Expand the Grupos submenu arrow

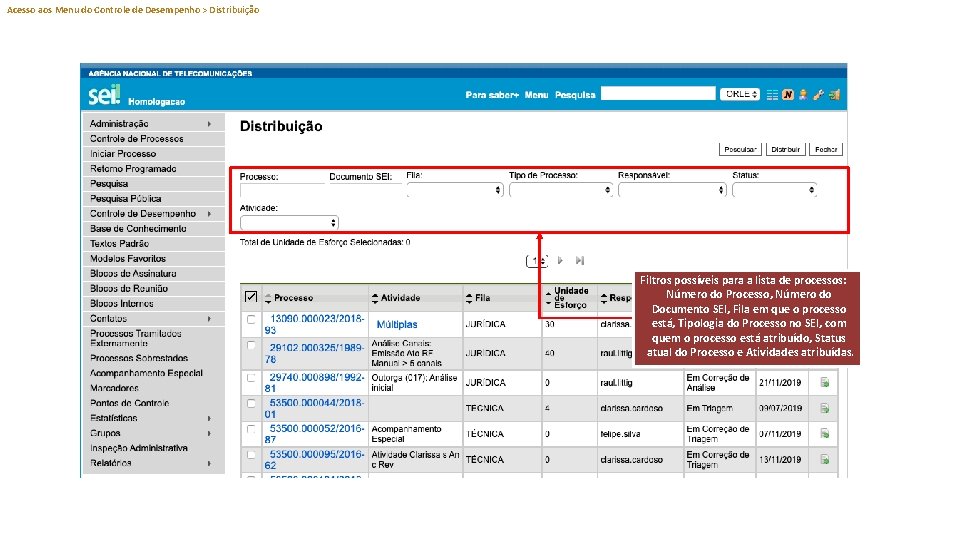click(209, 433)
